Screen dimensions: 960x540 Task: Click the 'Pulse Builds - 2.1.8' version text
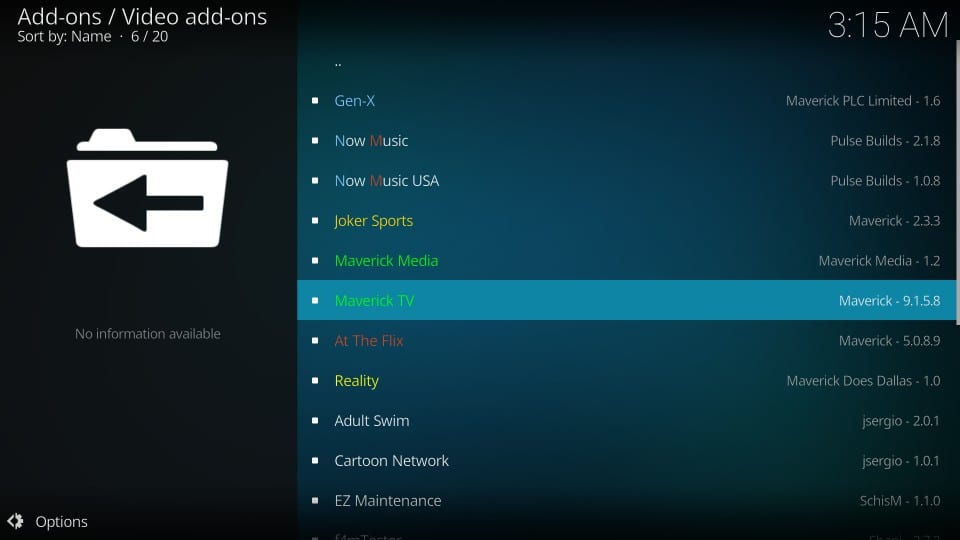coord(885,141)
